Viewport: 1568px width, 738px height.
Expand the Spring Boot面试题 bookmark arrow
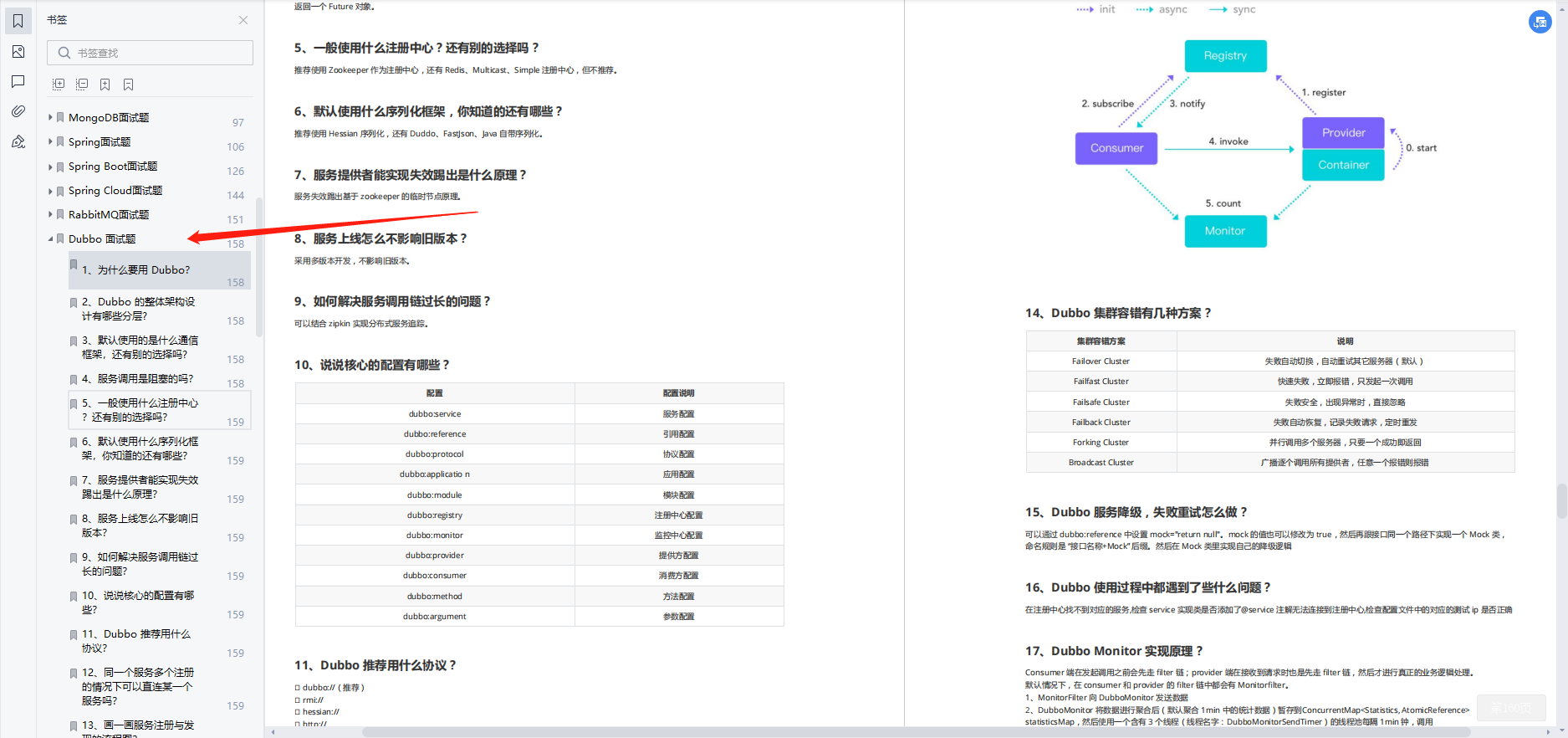pos(50,166)
